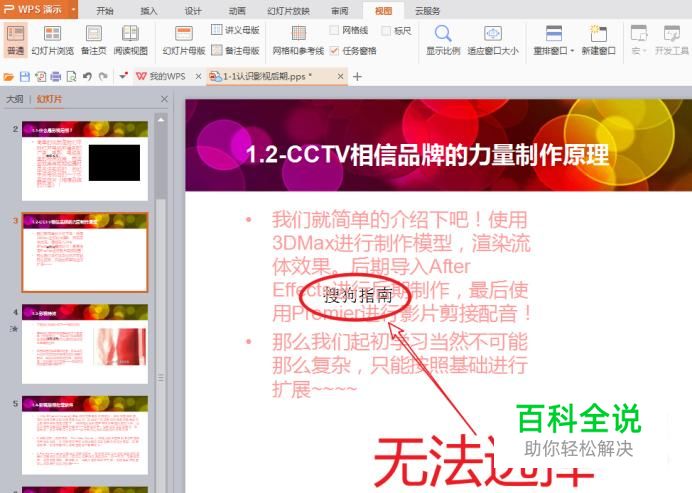The image size is (692, 493).
Task: Open Slide Master (幻灯片母版)
Action: [x=184, y=40]
